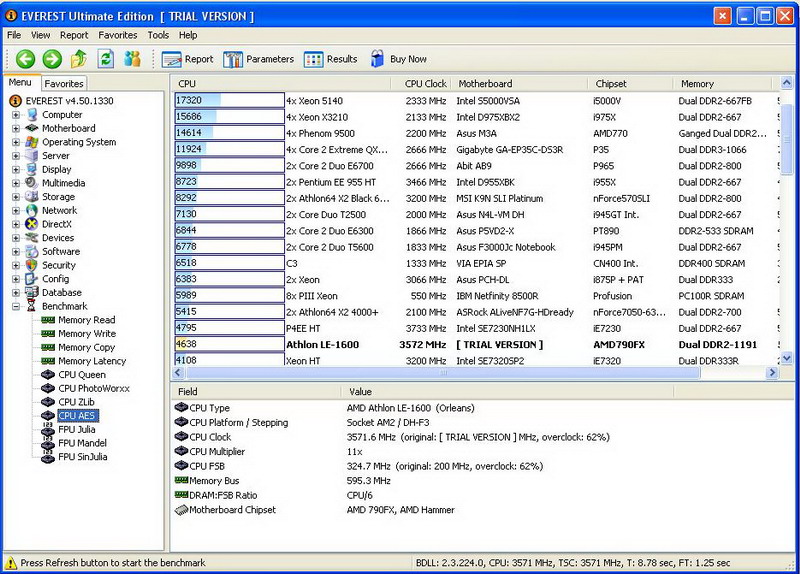Select the FPU Julia benchmark

click(x=77, y=430)
